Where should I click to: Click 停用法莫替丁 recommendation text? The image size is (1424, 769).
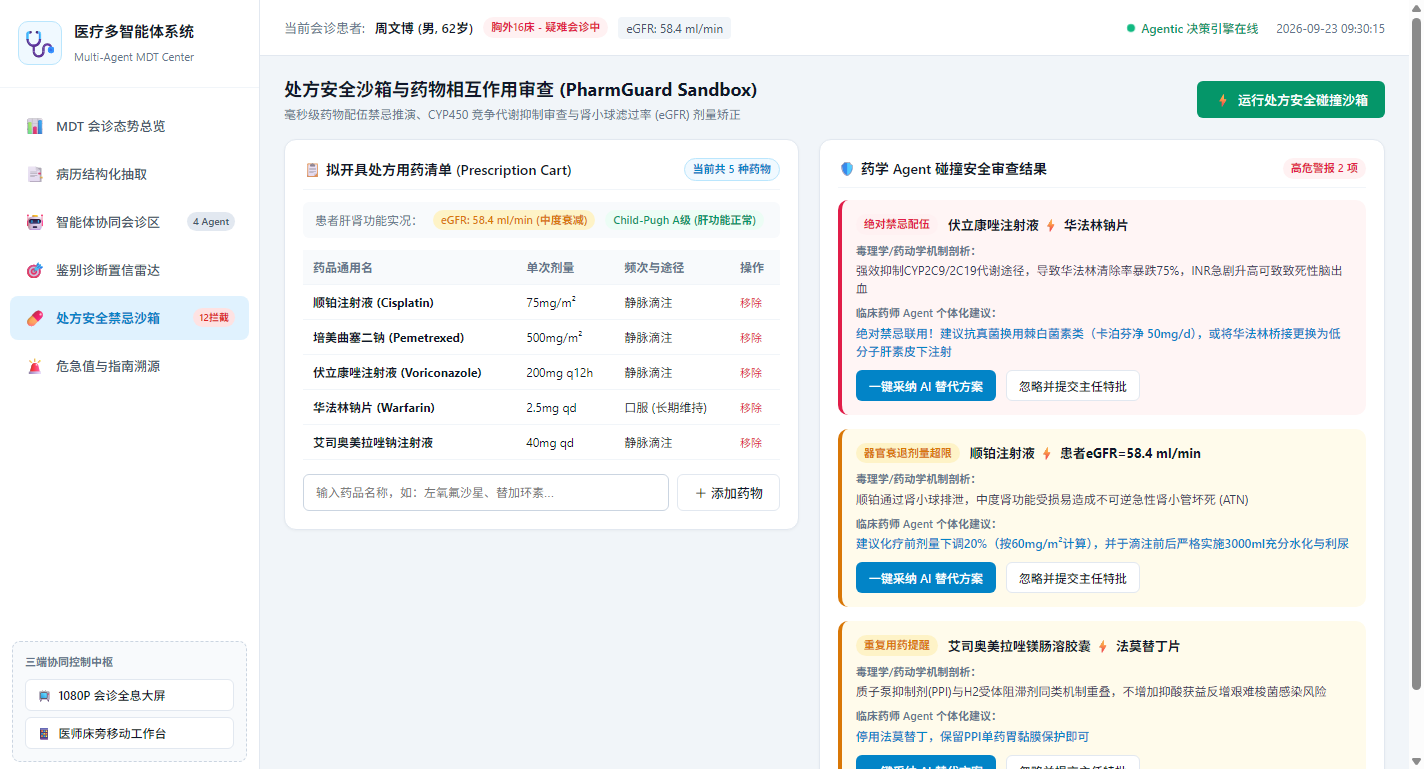(972, 736)
